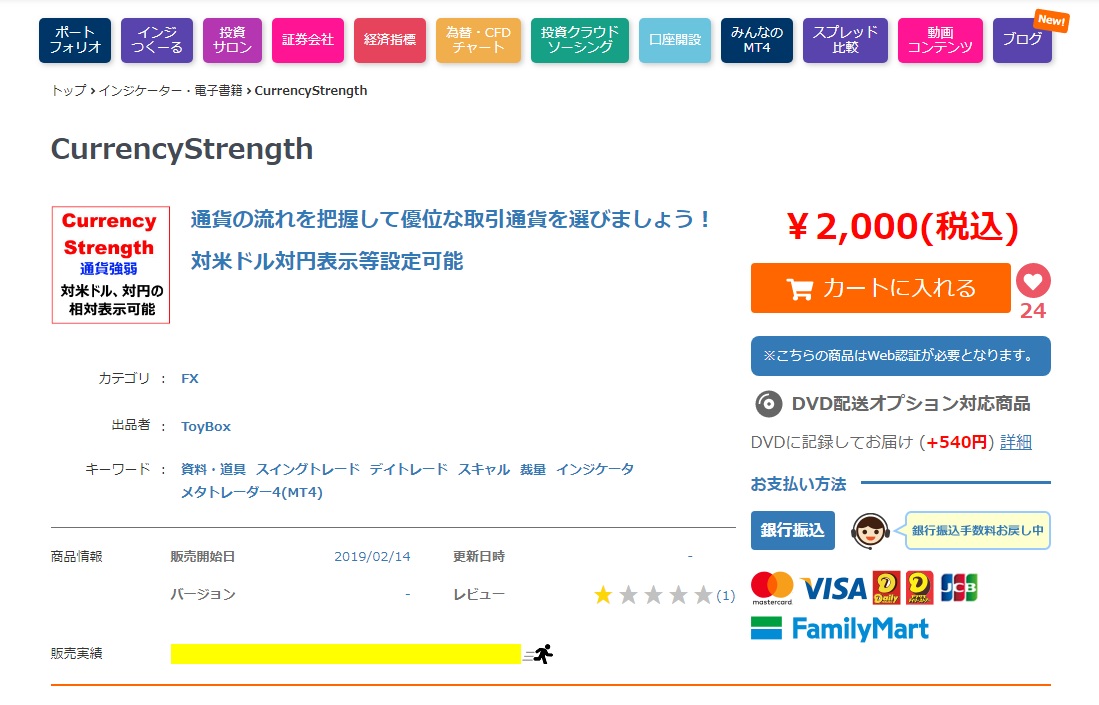Go to the ブログ menu item
The height and width of the screenshot is (705, 1099).
[1022, 40]
